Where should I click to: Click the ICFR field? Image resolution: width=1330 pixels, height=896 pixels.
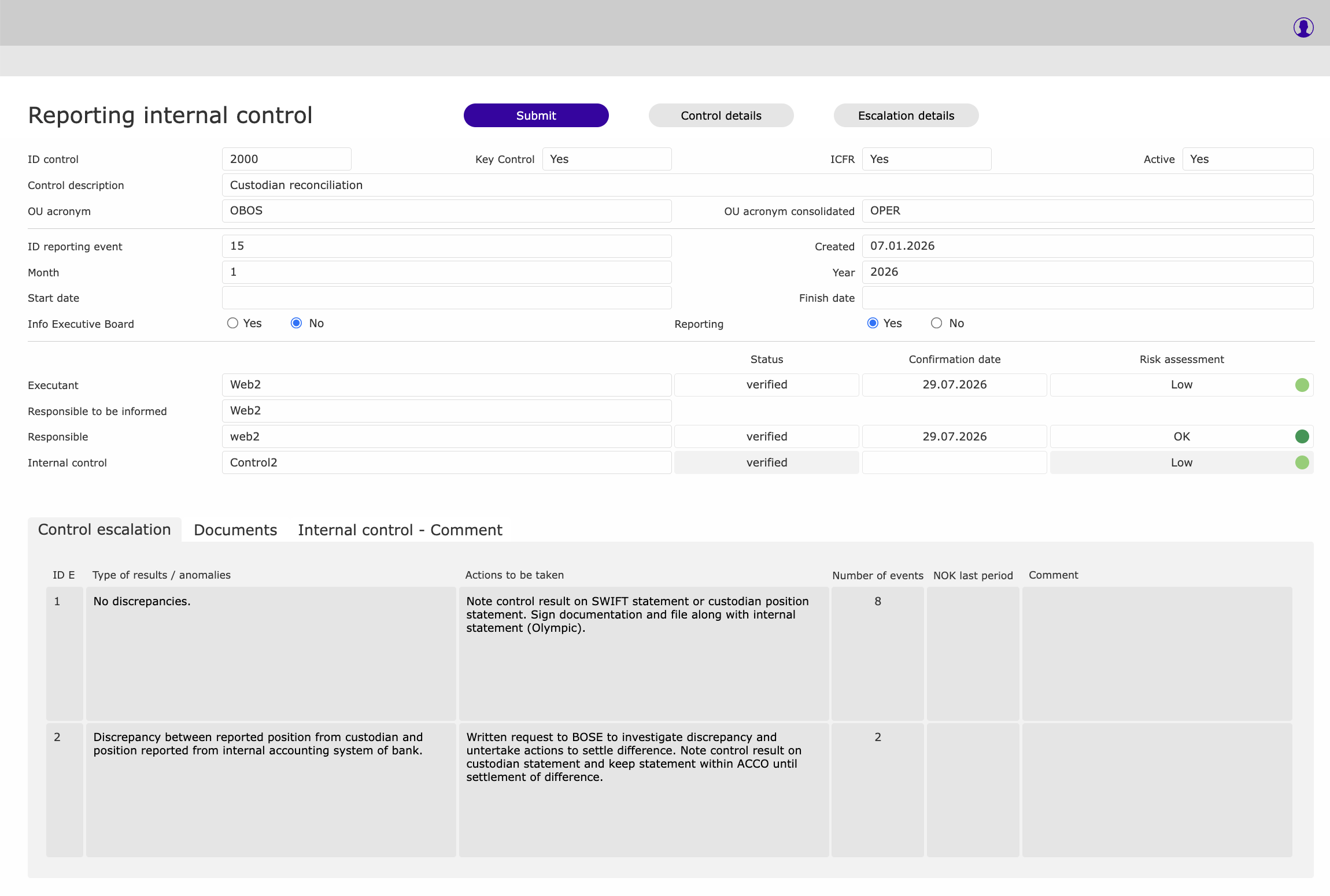point(927,159)
